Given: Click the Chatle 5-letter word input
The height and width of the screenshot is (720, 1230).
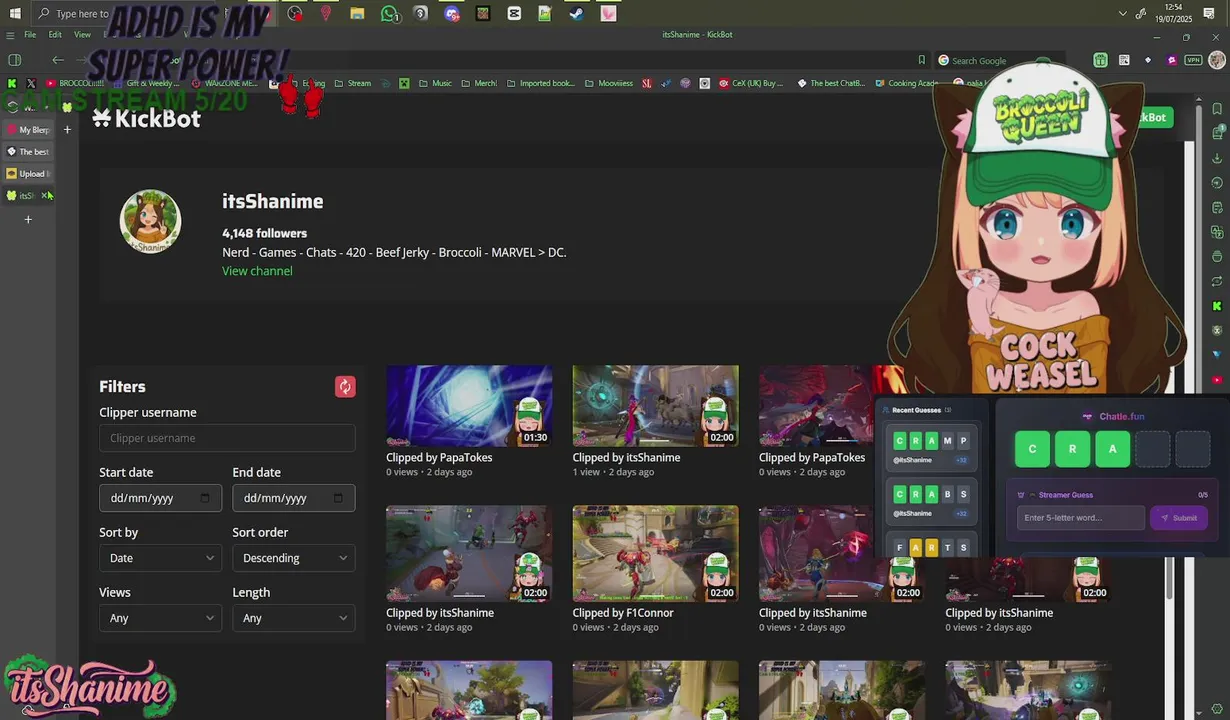Looking at the screenshot, I should [x=1081, y=518].
